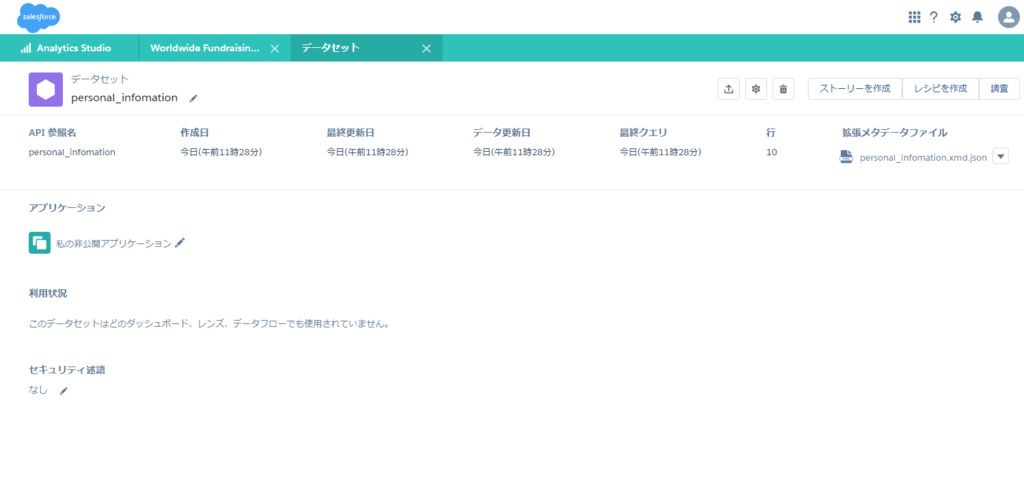This screenshot has height=480, width=1024.
Task: Open the setup gear in header
Action: click(x=955, y=17)
